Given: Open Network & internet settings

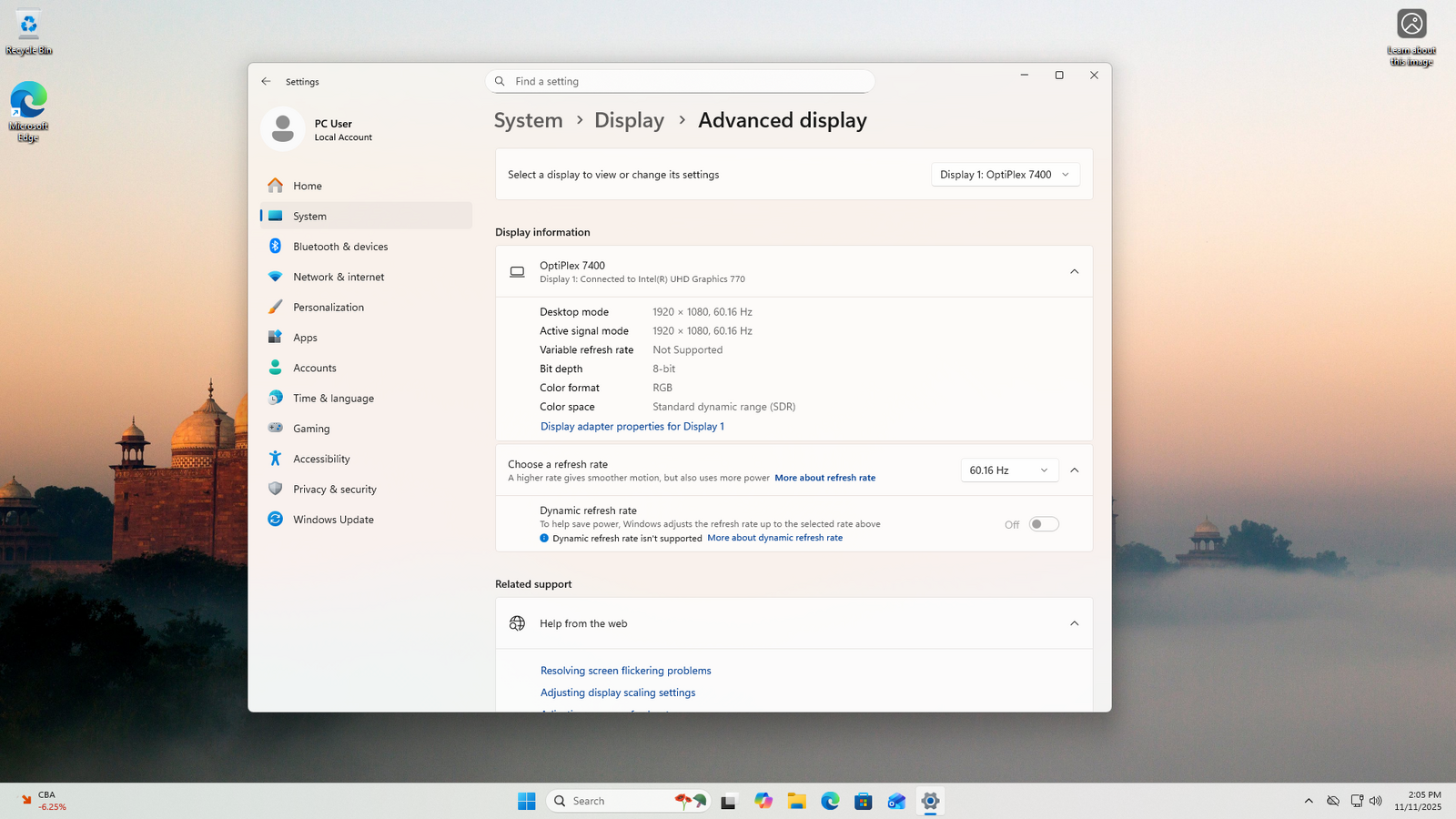Looking at the screenshot, I should coord(338,277).
